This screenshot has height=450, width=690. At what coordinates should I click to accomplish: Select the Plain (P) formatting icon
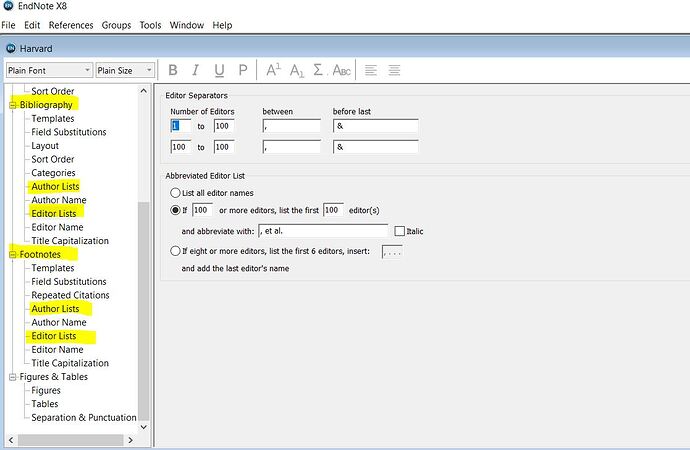click(242, 70)
